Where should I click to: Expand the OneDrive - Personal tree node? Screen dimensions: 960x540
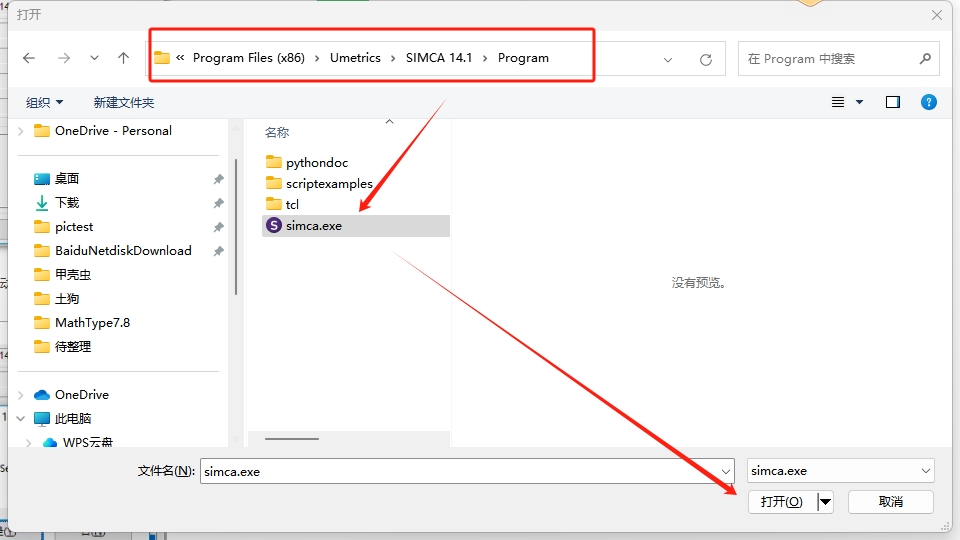[21, 131]
